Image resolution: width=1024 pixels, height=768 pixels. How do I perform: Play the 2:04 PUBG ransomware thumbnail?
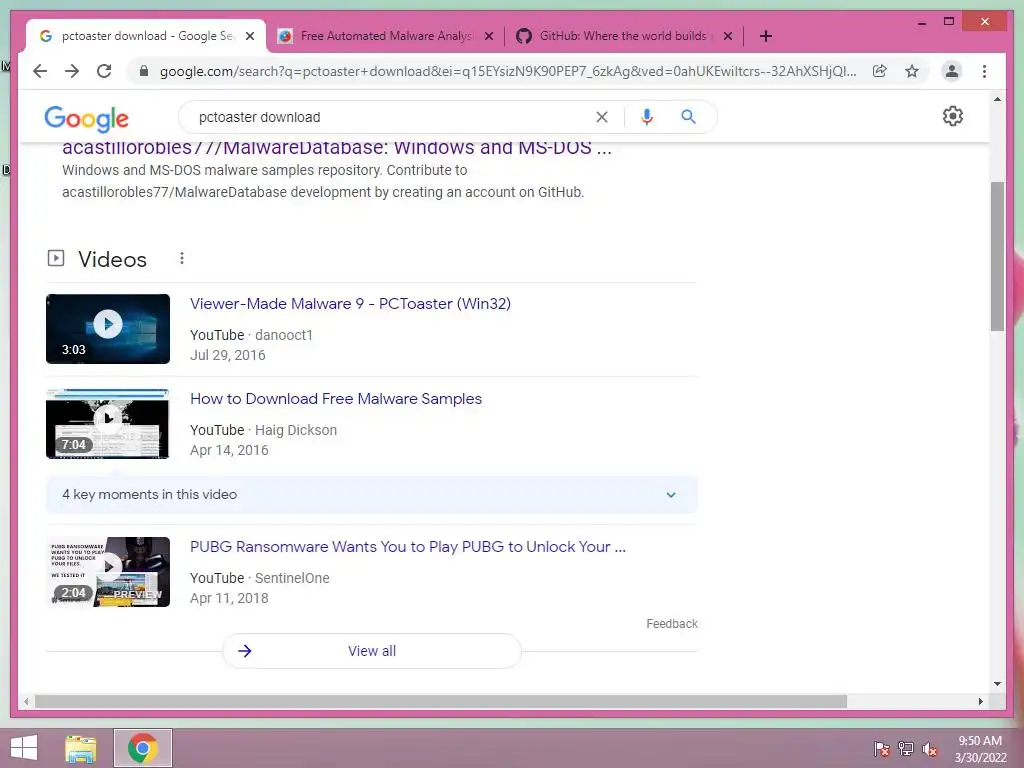108,572
